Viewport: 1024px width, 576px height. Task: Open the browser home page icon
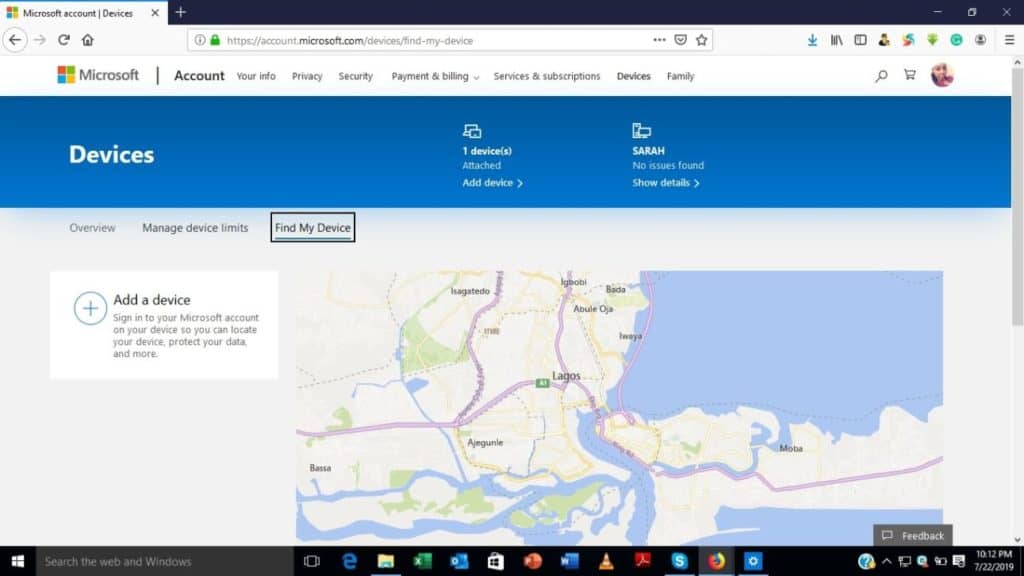[x=88, y=40]
